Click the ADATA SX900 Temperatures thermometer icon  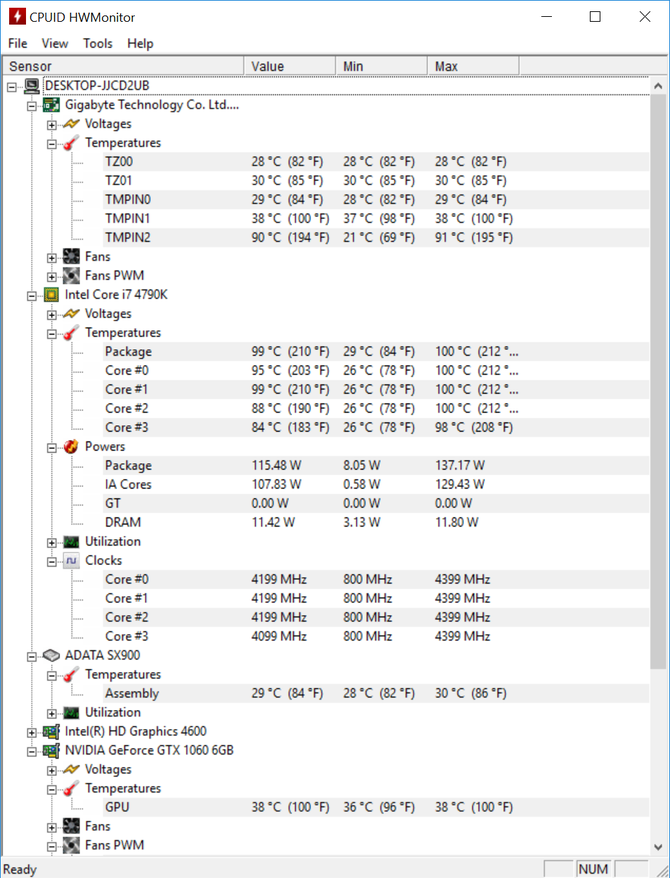click(71, 674)
